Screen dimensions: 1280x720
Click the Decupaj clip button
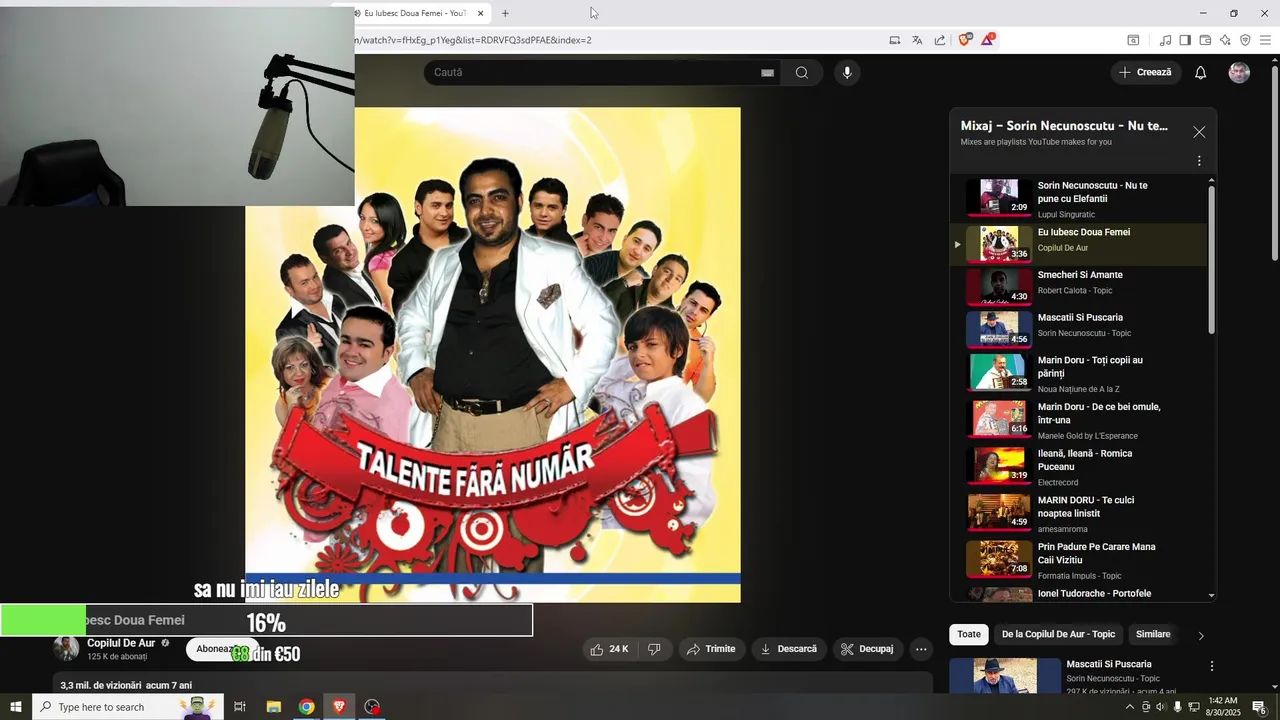point(867,649)
